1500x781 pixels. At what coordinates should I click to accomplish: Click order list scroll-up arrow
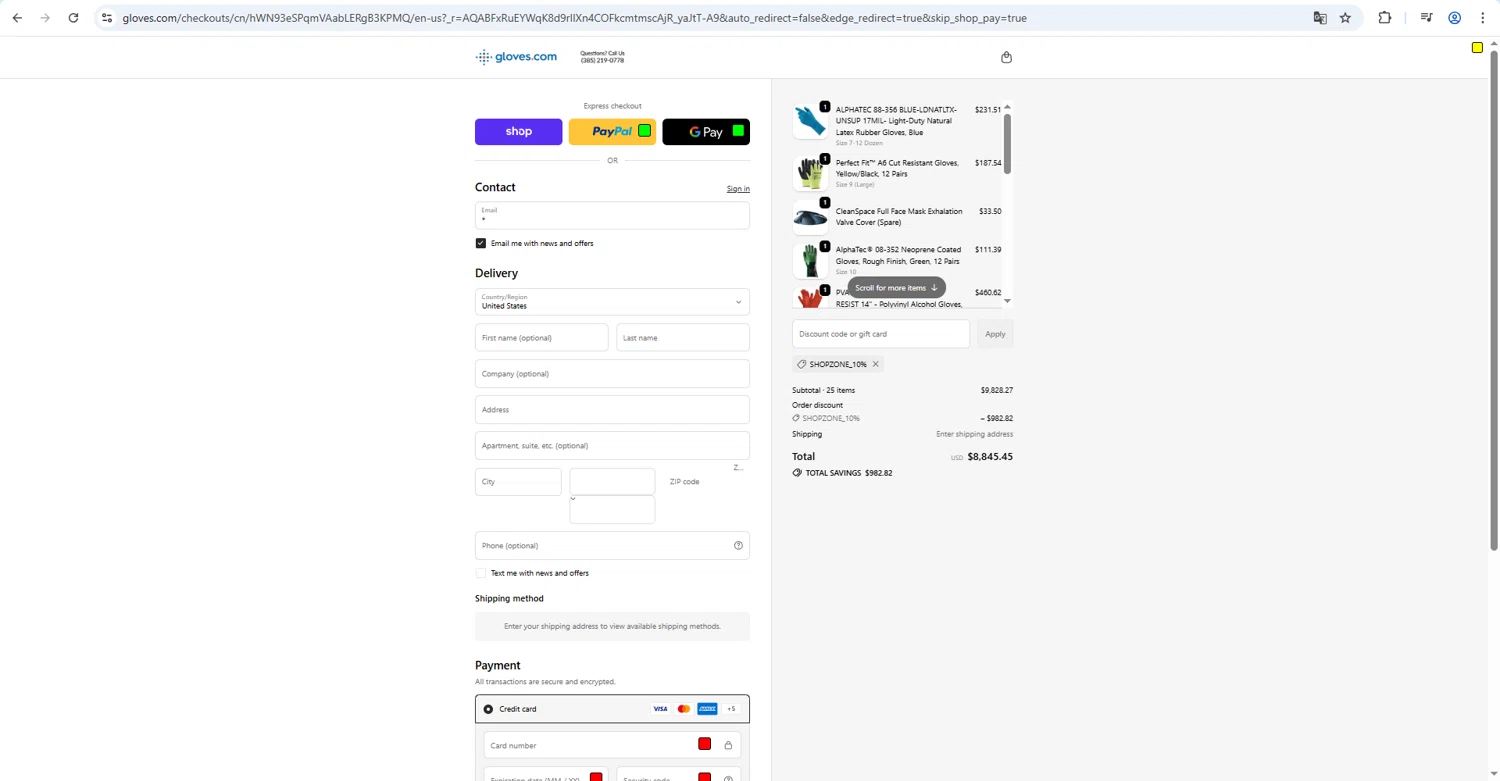1007,107
